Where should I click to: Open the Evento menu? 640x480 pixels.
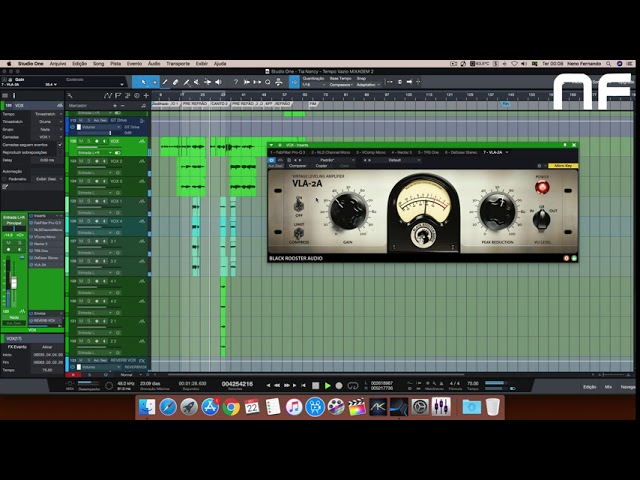point(134,64)
